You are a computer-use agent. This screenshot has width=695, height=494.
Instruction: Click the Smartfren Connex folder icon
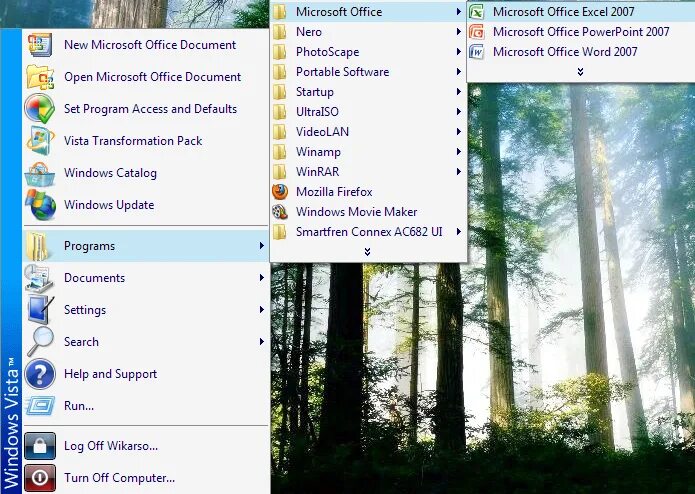click(279, 232)
